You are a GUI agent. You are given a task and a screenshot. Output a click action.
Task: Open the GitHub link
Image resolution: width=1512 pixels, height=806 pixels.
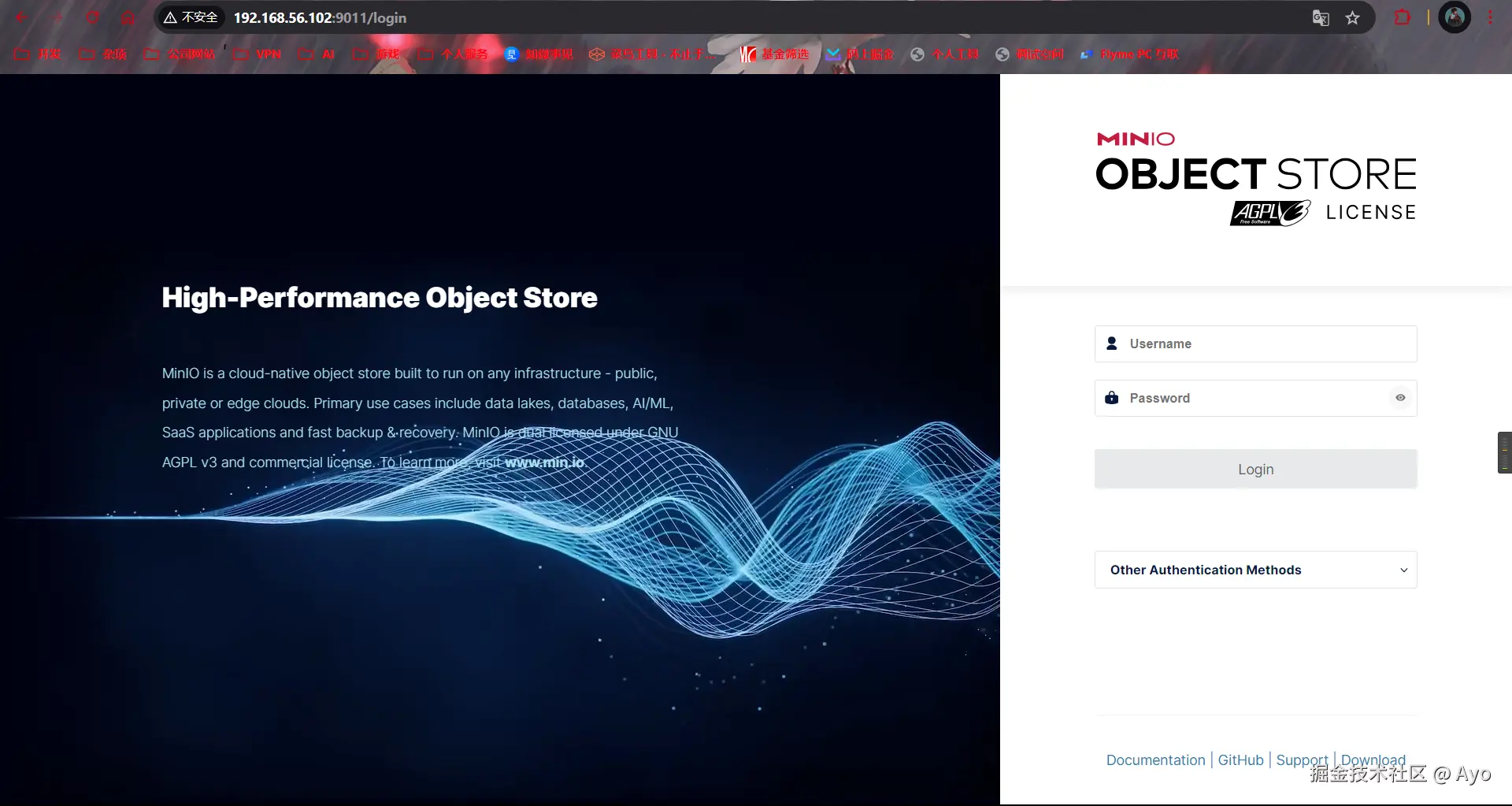[x=1240, y=760]
